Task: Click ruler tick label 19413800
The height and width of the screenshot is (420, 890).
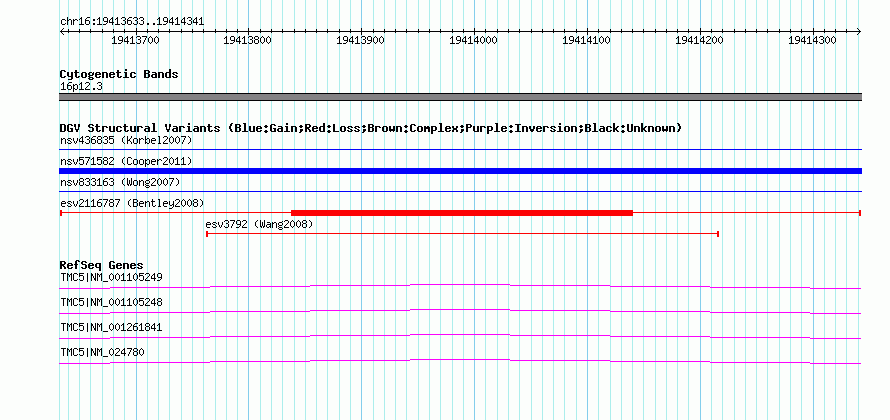Action: coord(248,40)
